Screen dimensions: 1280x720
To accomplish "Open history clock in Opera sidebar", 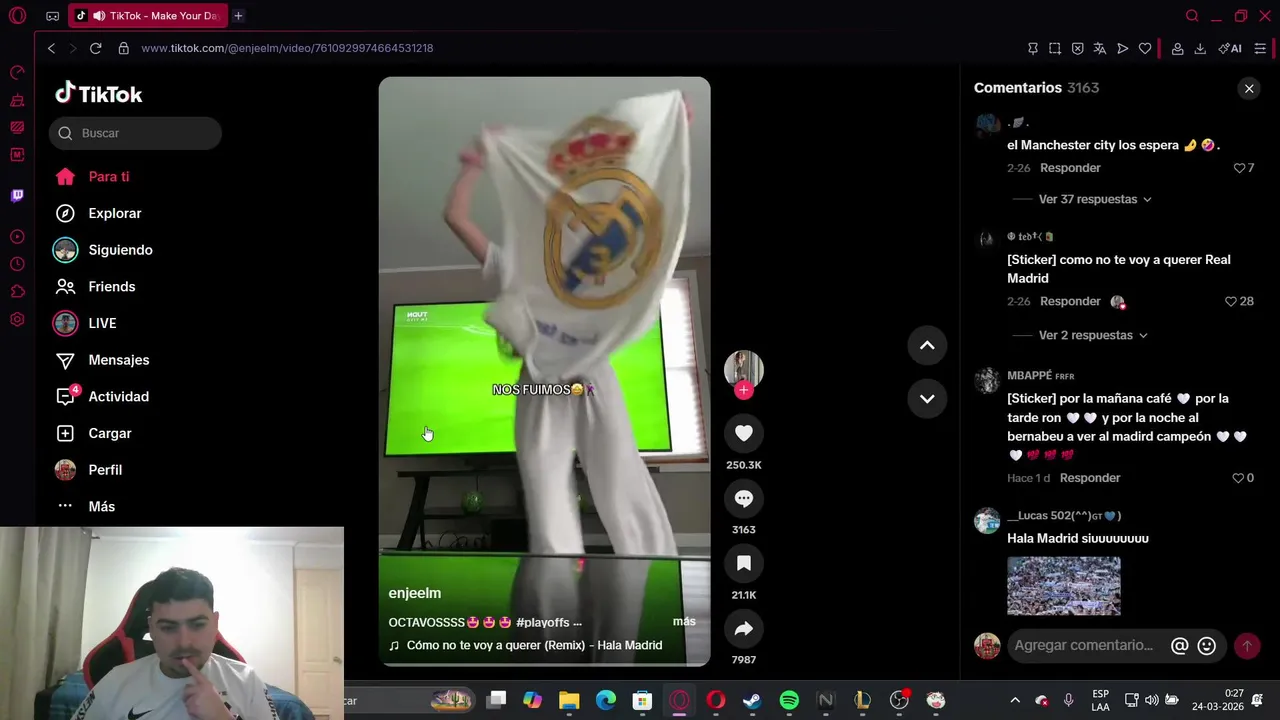I will point(17,264).
